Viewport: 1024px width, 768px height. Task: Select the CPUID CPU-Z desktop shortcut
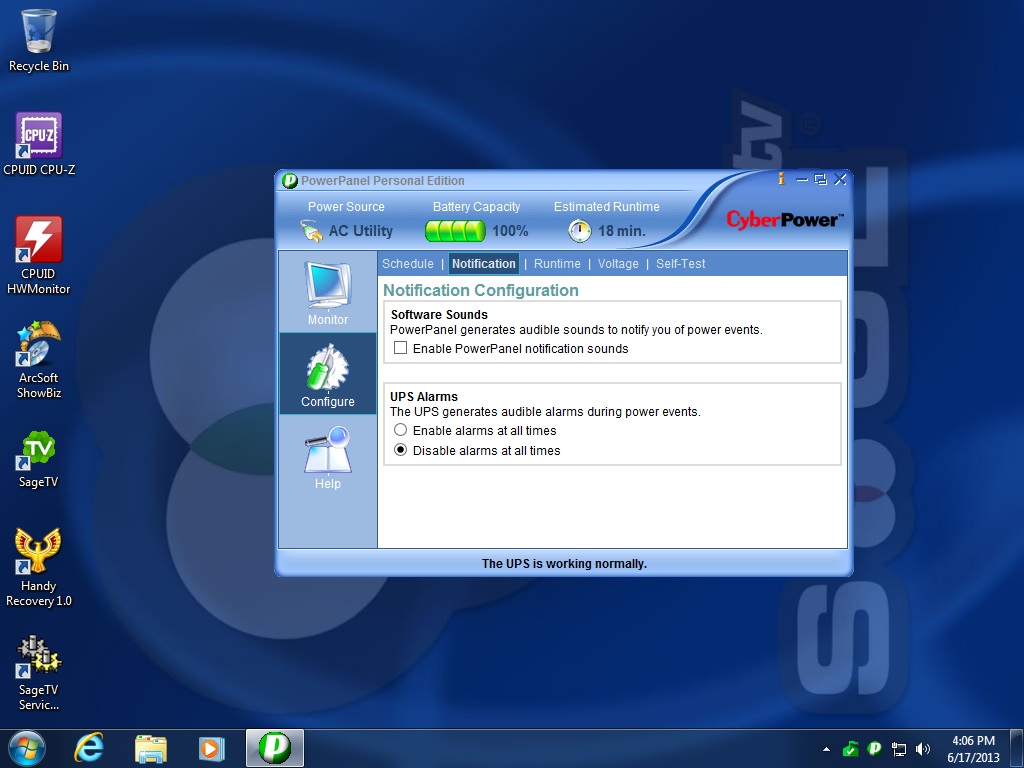click(39, 144)
